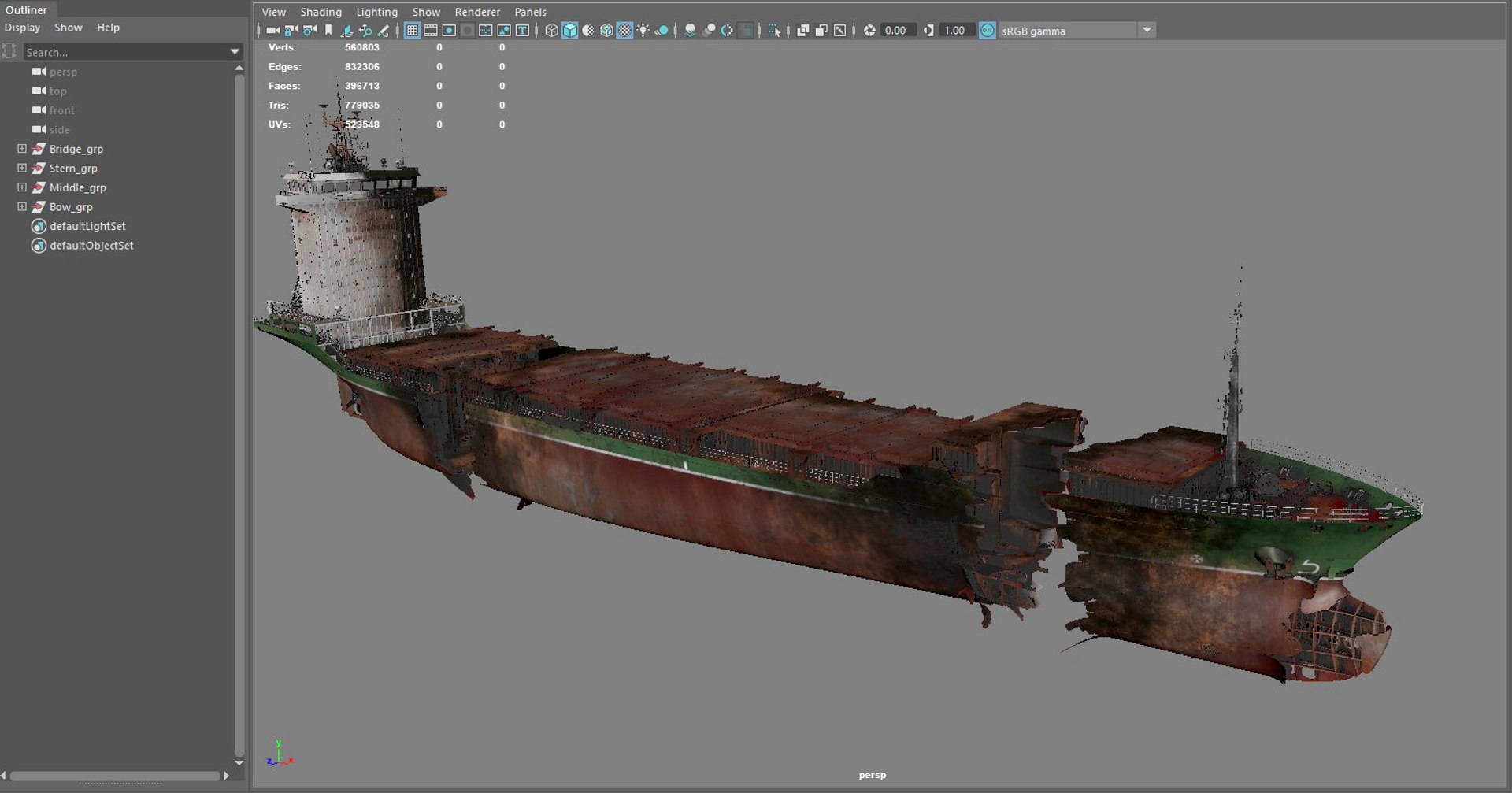
Task: Switch to Wireframe shading mode
Action: (551, 30)
